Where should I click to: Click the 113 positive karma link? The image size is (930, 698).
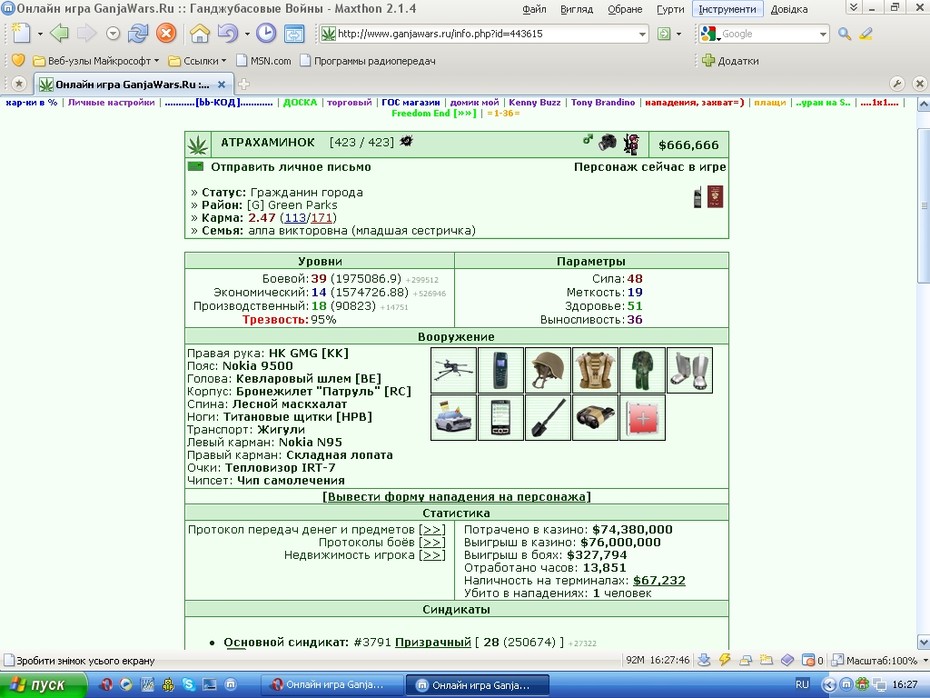click(295, 218)
